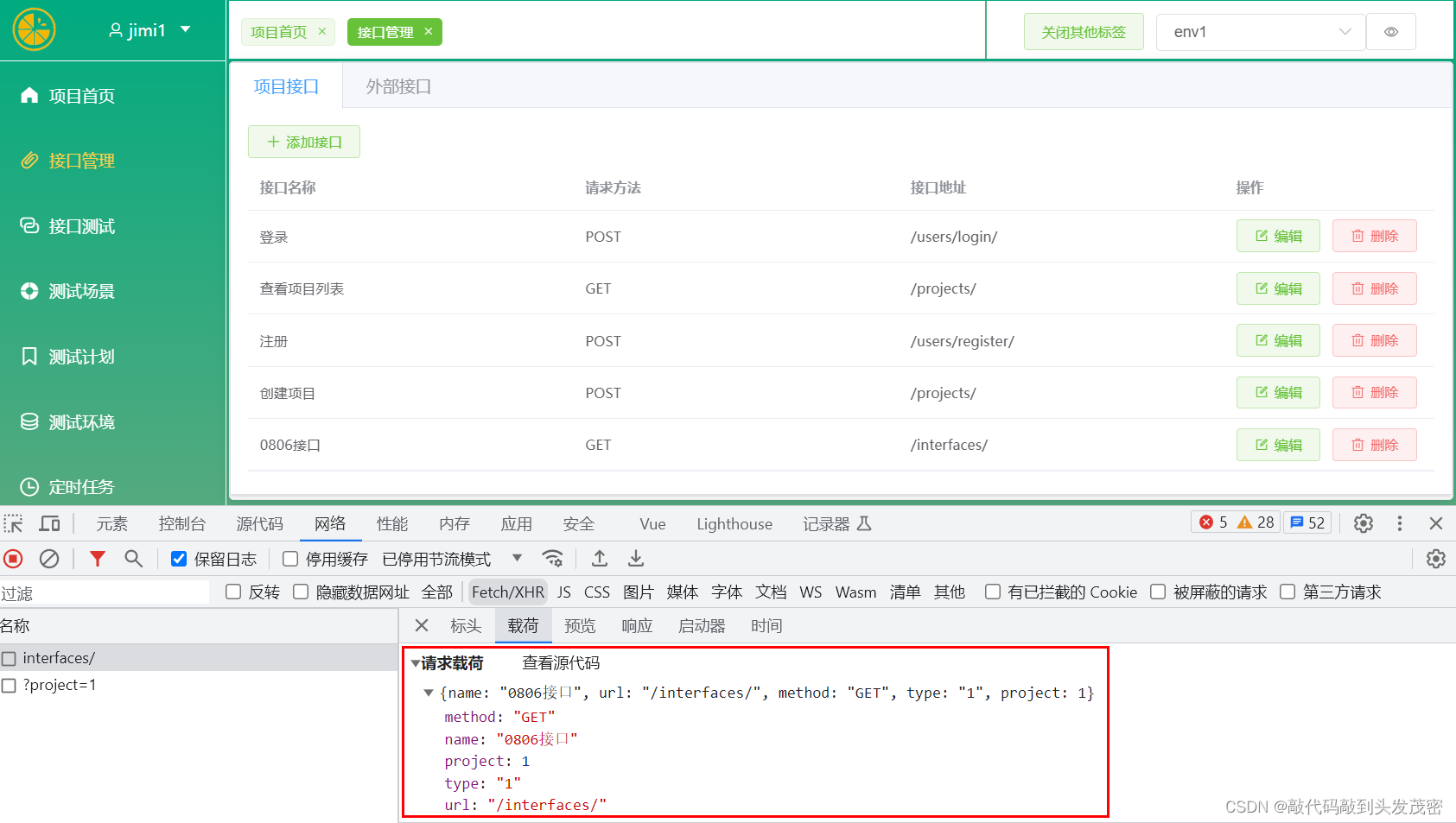This screenshot has height=823, width=1456.
Task: Open the 已停用节流模式 throttling dropdown
Action: 453,559
